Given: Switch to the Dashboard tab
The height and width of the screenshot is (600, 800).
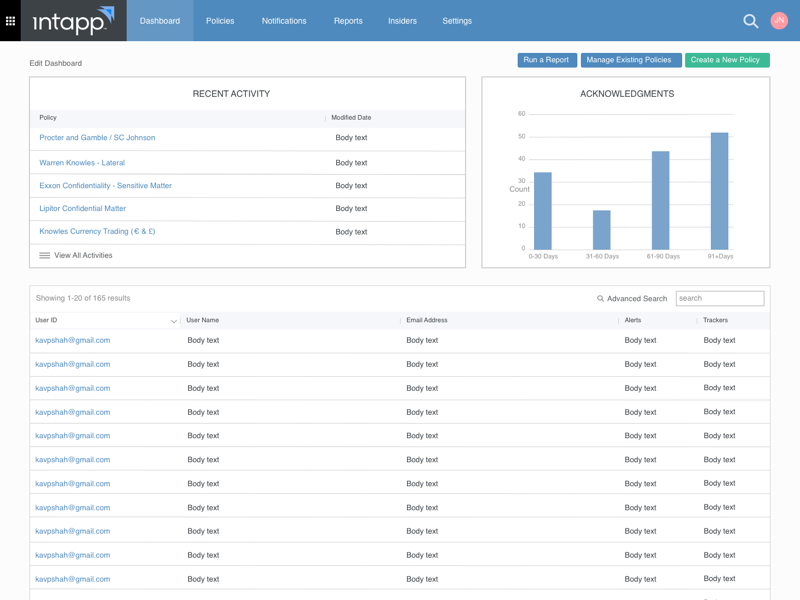Looking at the screenshot, I should 160,21.
